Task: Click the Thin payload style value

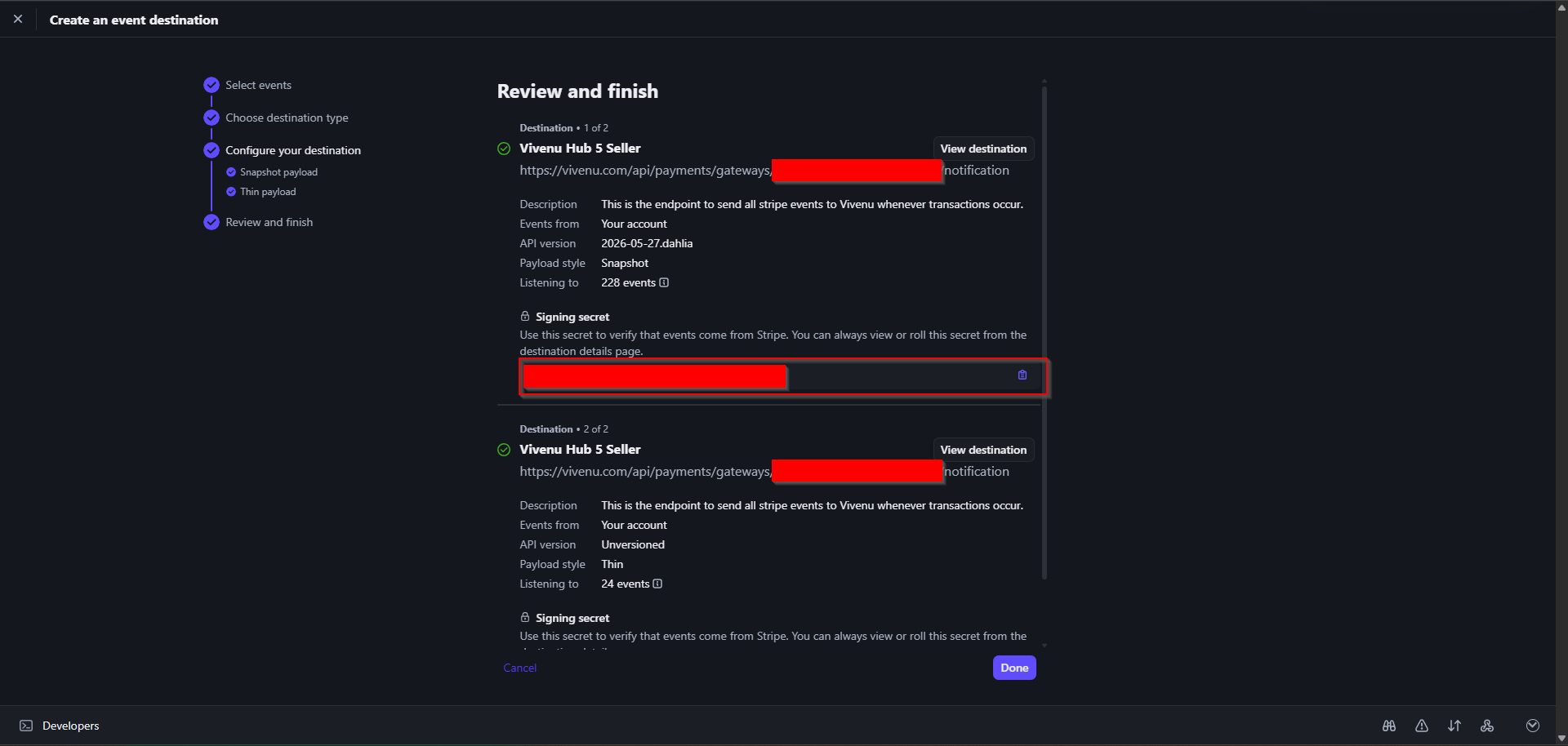Action: coord(612,564)
